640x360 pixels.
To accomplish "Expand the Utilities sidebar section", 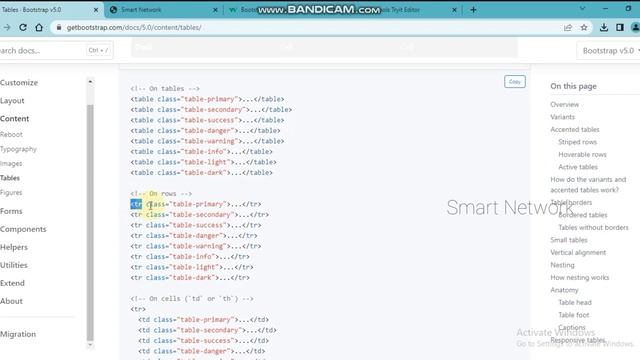I will (x=14, y=265).
